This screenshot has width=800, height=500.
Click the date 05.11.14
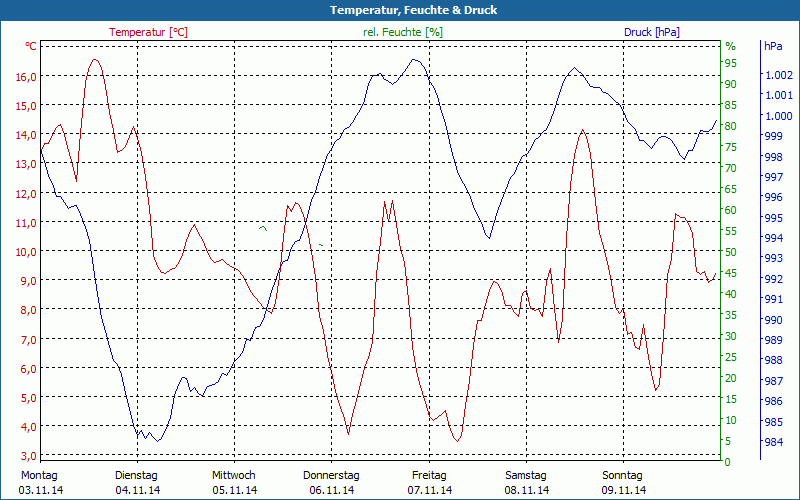[x=235, y=491]
